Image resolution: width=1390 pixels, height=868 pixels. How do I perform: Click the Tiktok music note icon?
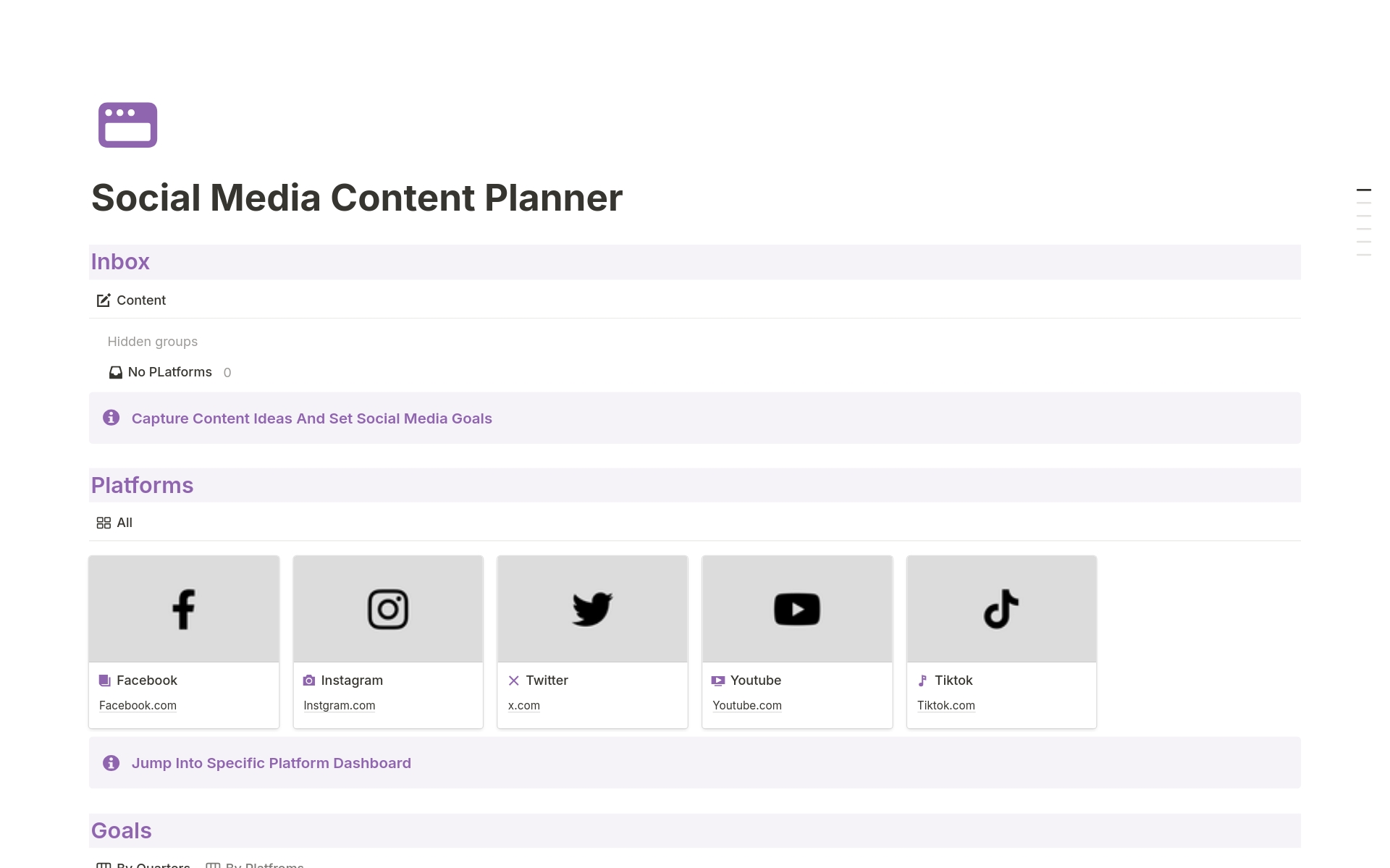[x=922, y=681]
